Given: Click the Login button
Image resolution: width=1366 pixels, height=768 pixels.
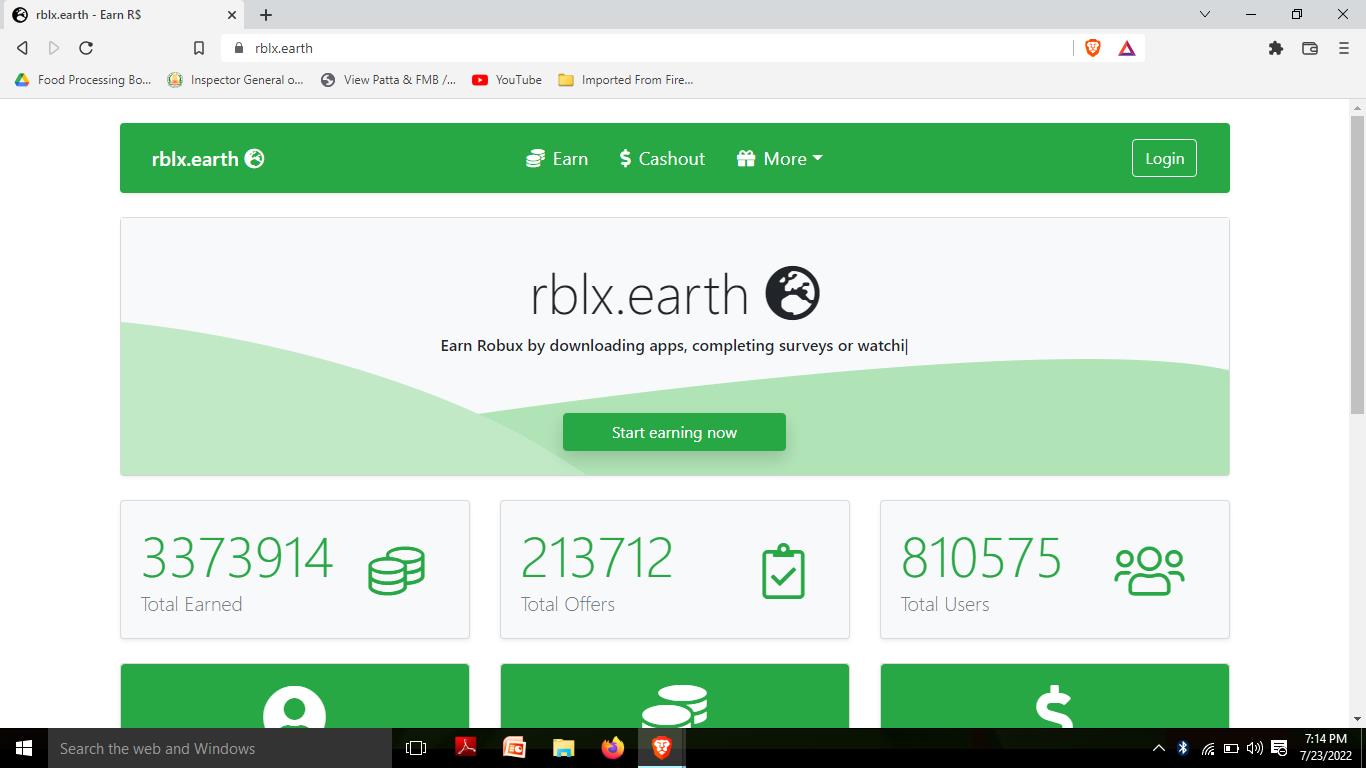Looking at the screenshot, I should point(1164,158).
